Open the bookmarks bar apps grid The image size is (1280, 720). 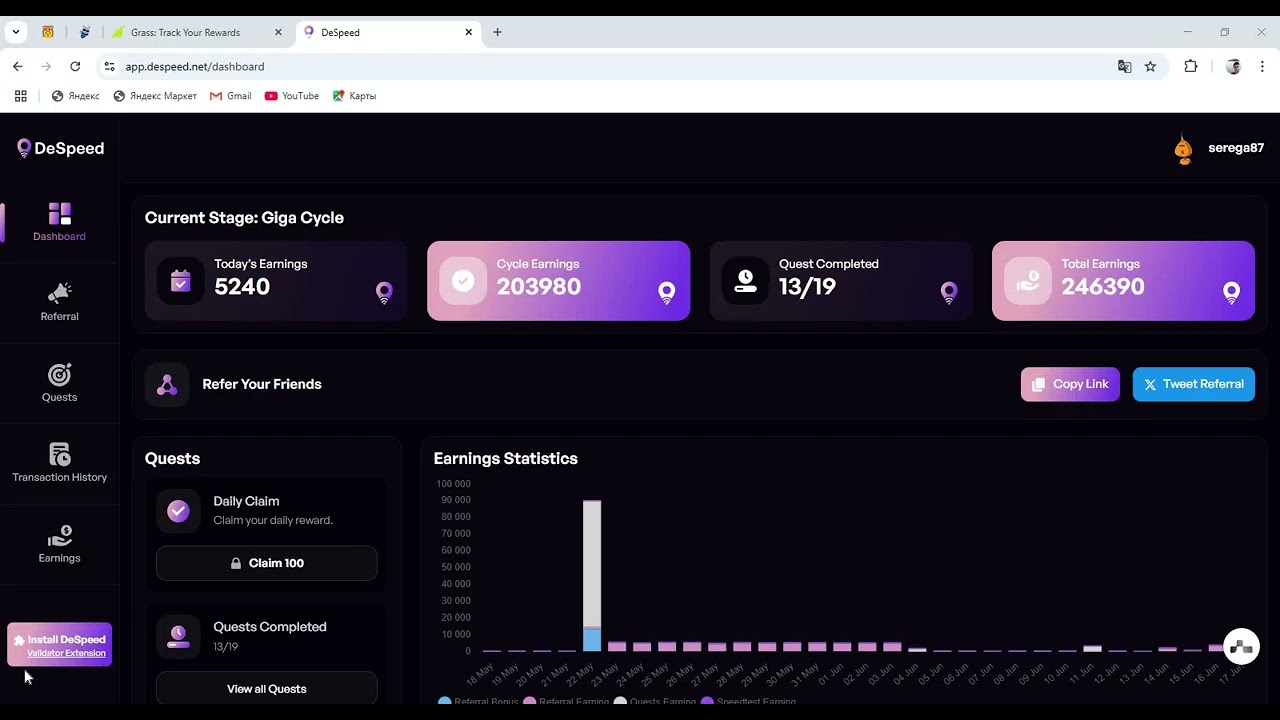[20, 96]
